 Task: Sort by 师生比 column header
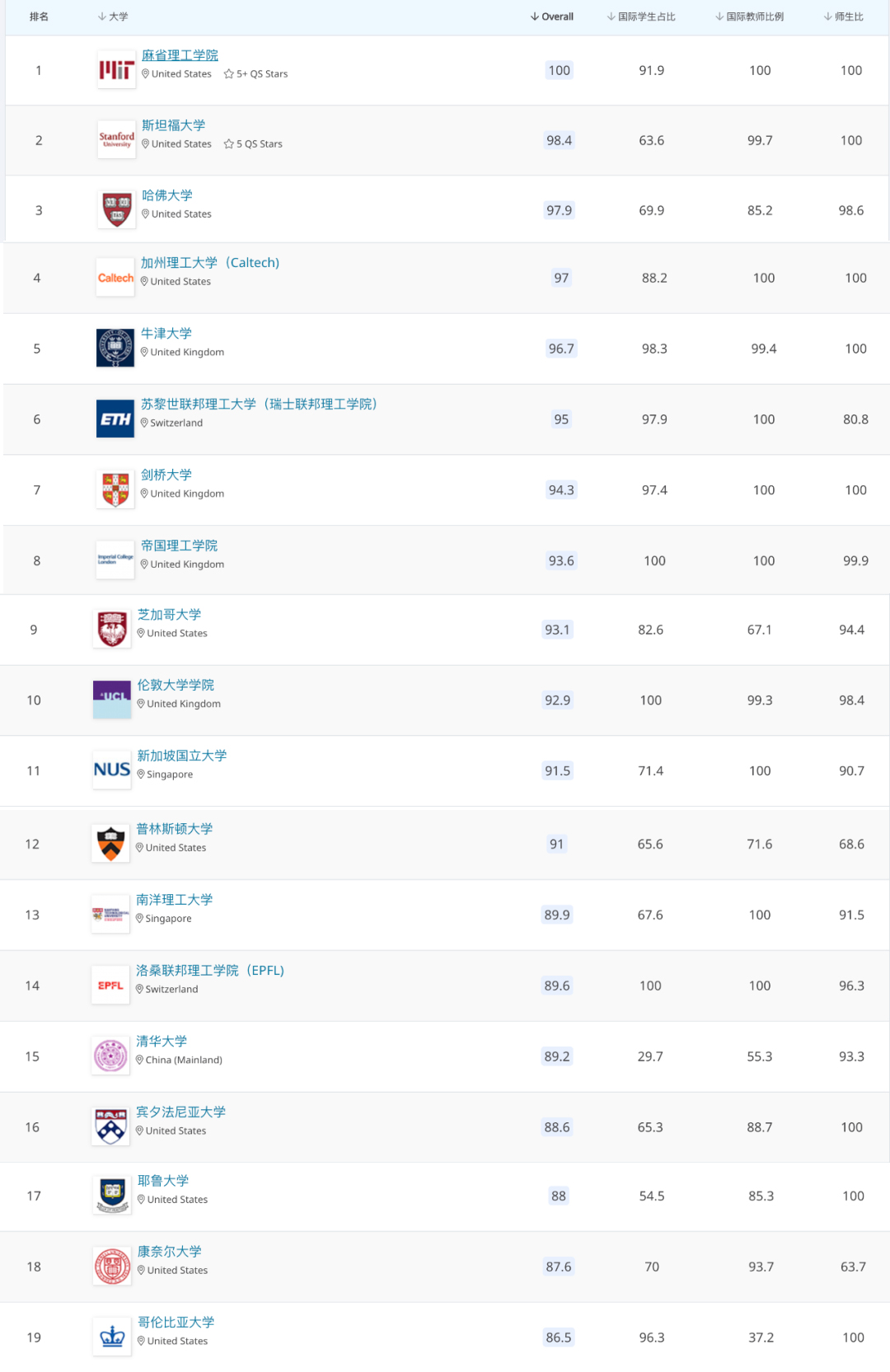pos(844,16)
